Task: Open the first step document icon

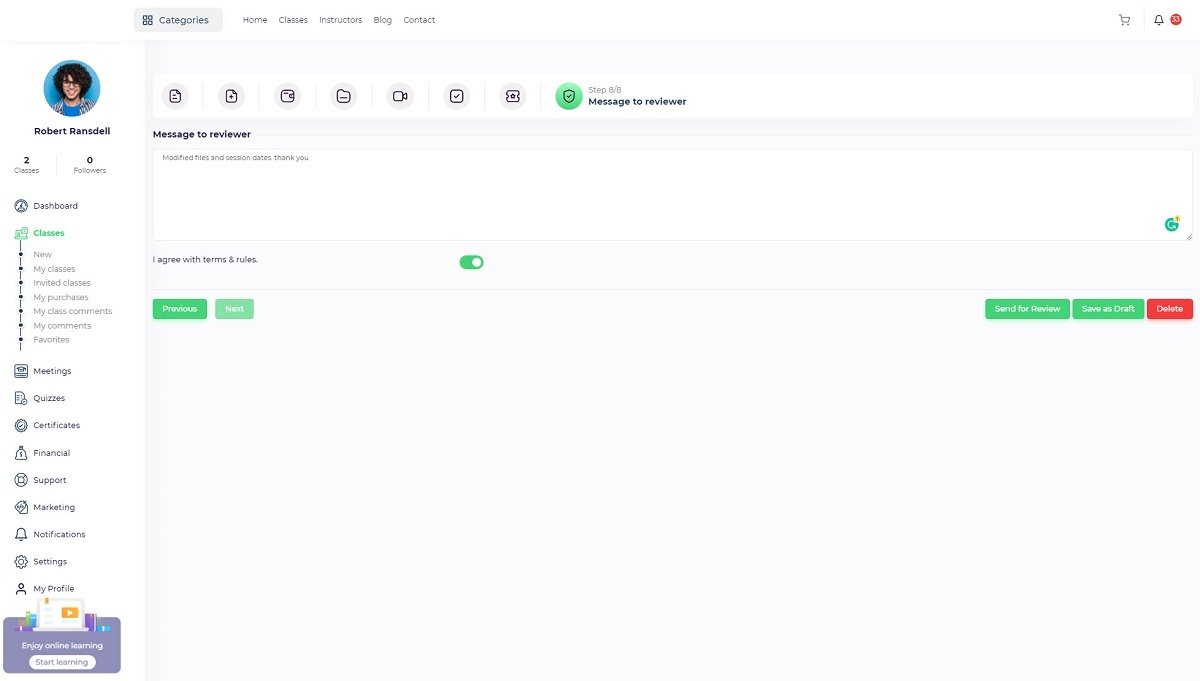Action: click(175, 96)
